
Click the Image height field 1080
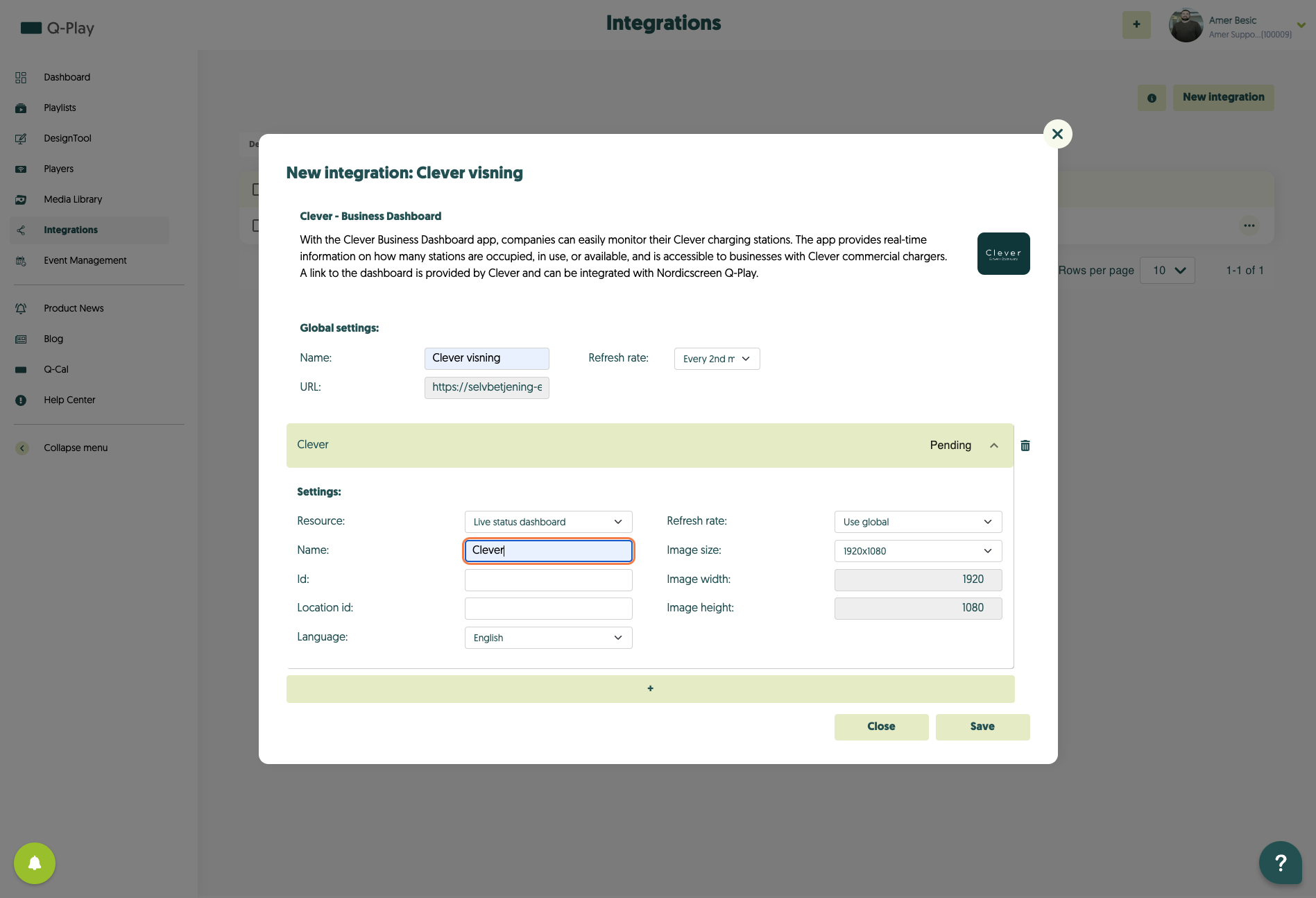(918, 608)
